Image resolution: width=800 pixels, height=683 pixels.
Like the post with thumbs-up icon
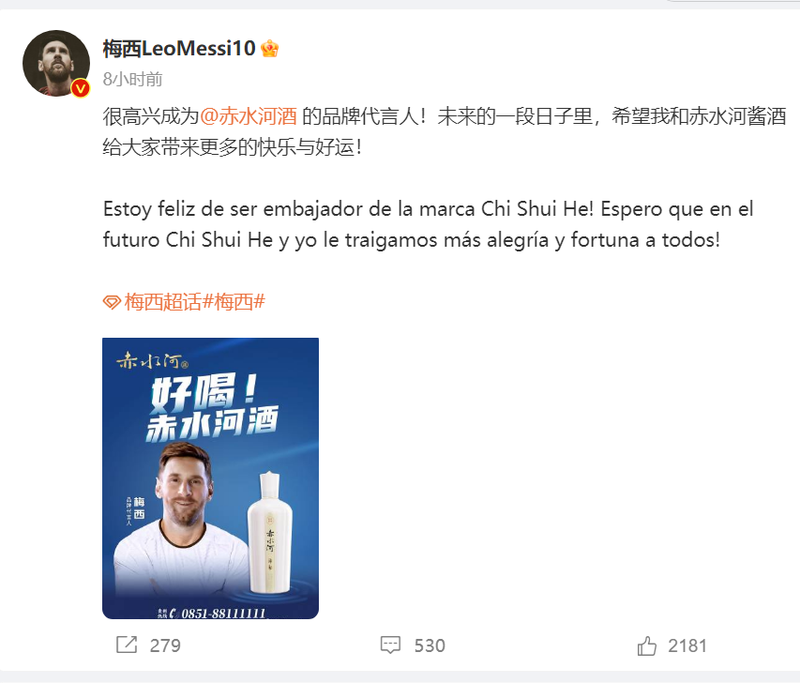646,645
